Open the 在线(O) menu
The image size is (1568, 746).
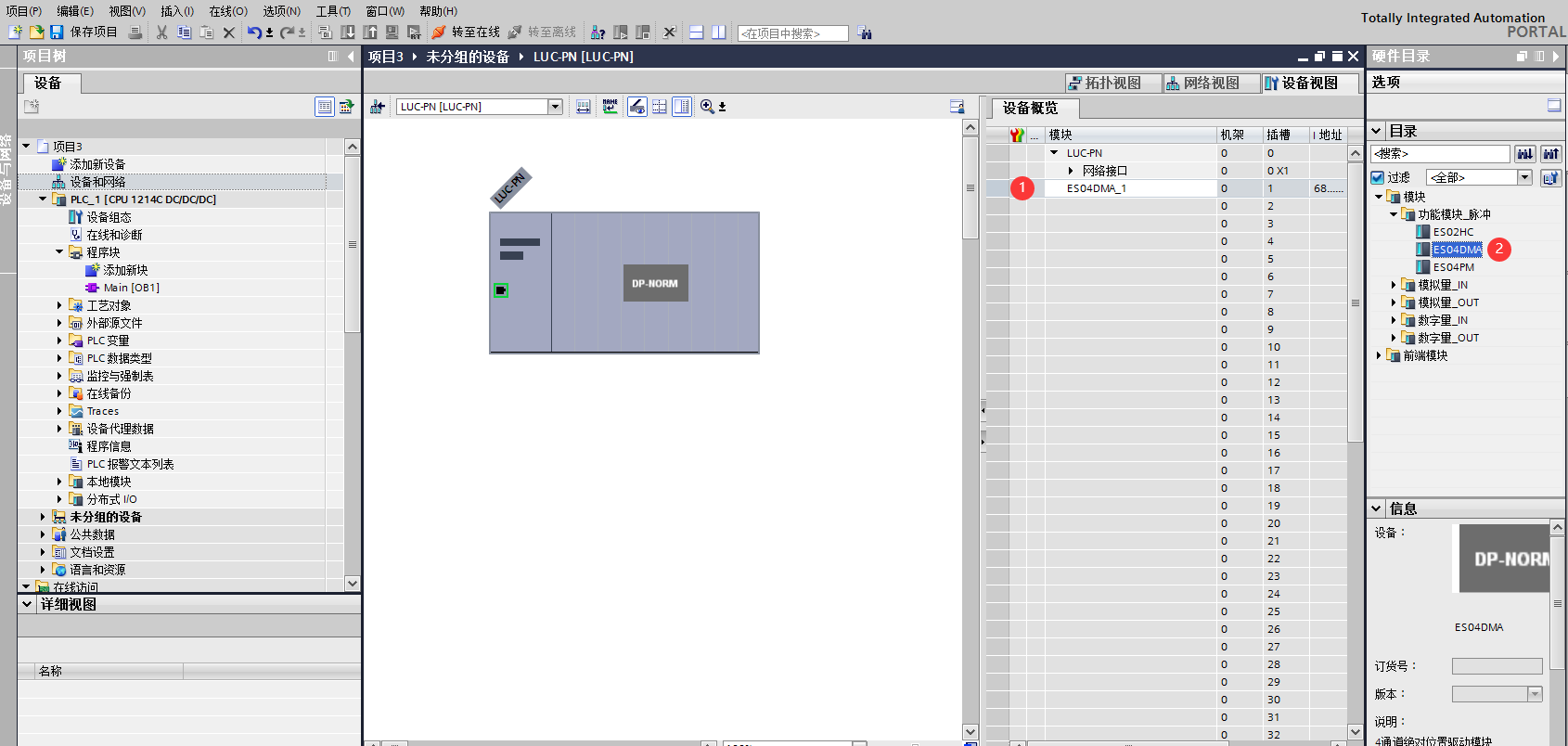pos(227,11)
